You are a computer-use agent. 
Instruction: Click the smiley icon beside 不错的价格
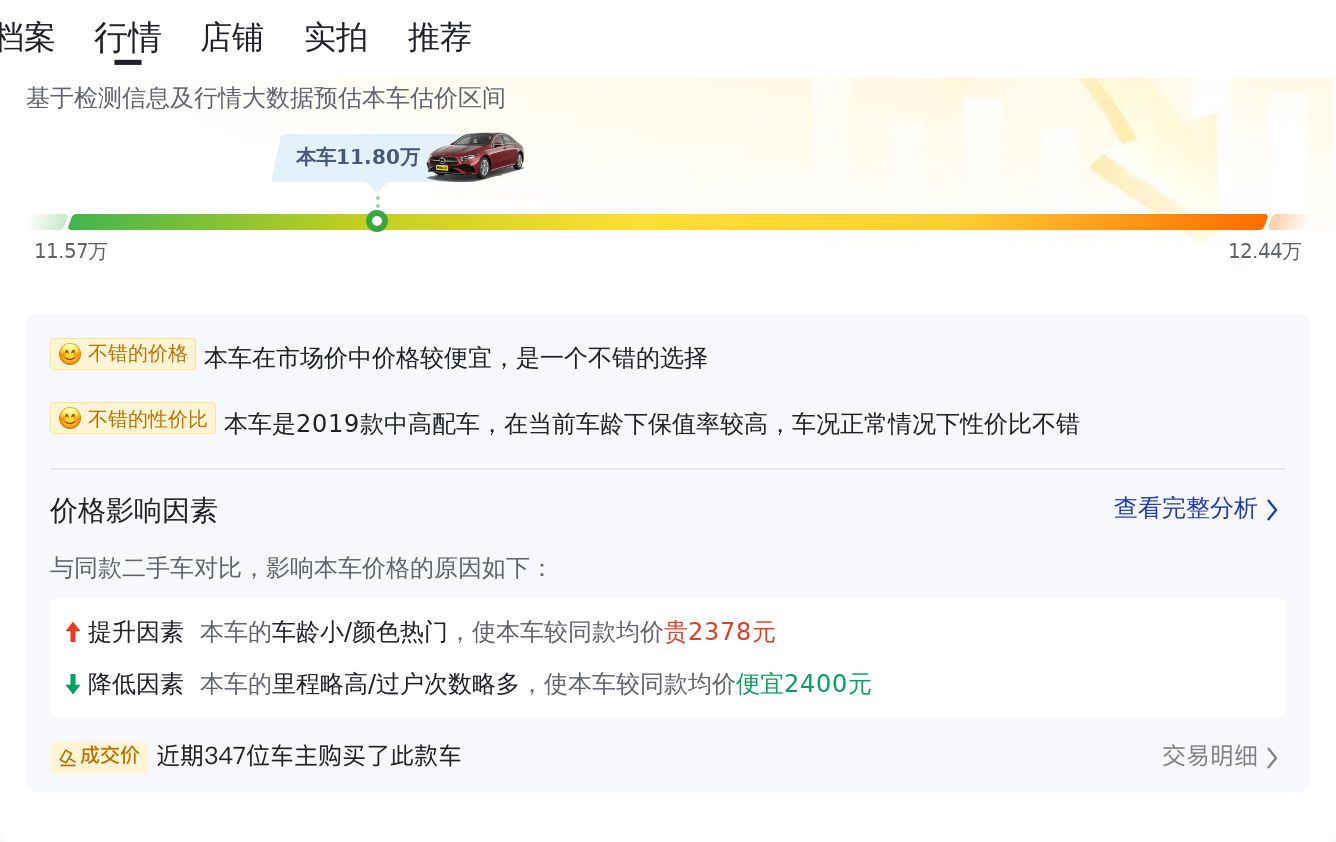[x=69, y=355]
